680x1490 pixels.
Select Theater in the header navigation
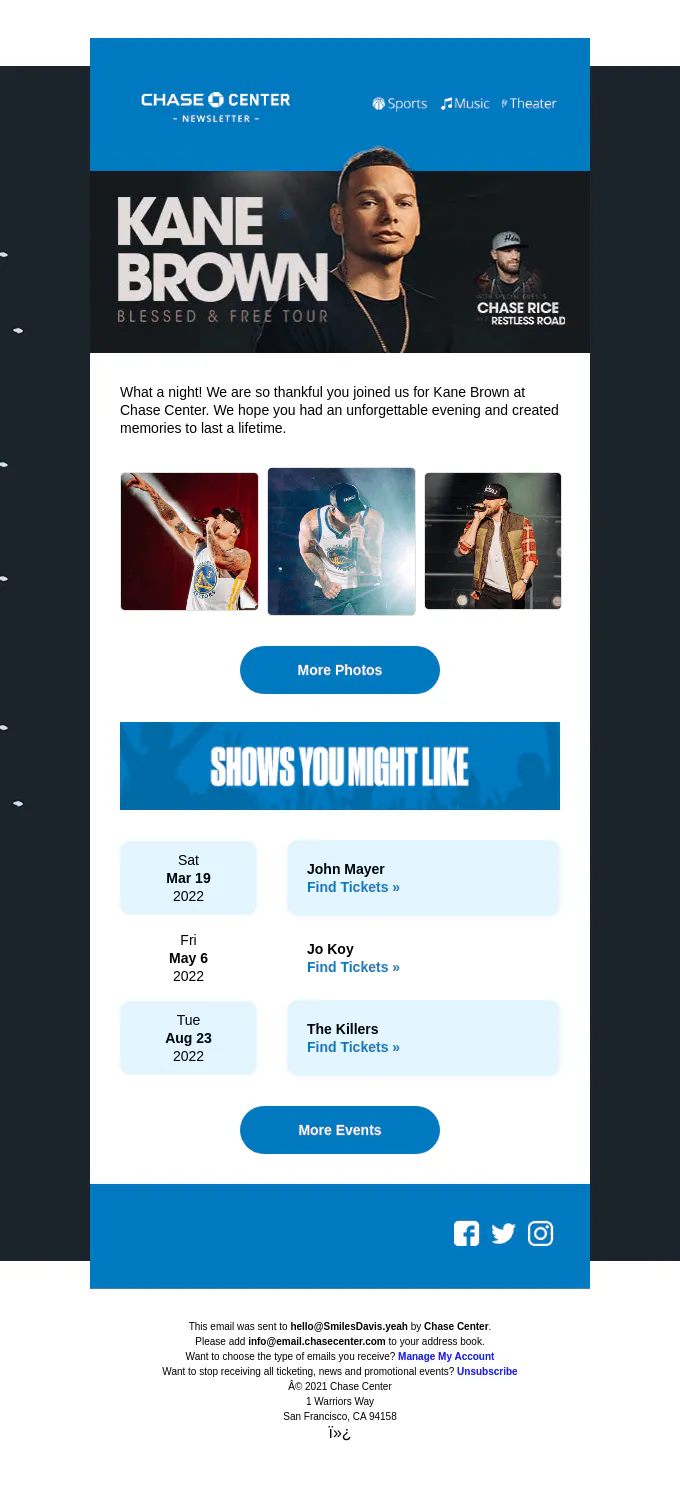(528, 103)
